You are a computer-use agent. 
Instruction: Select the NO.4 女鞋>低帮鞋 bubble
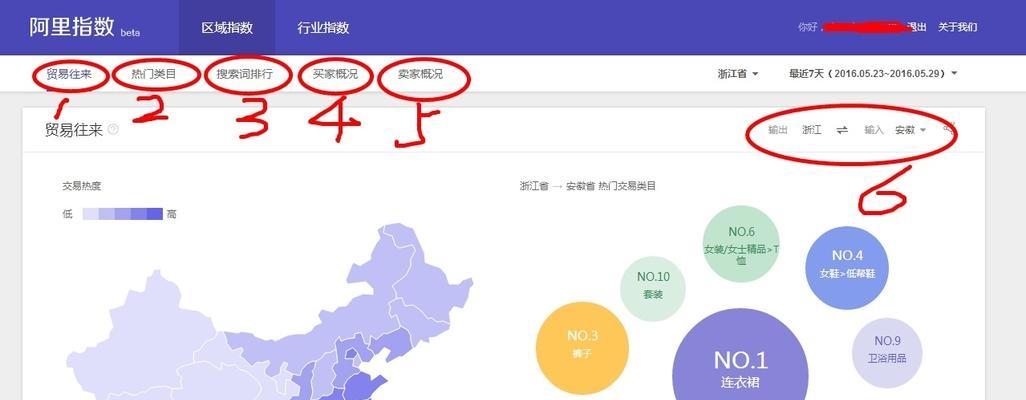click(847, 267)
